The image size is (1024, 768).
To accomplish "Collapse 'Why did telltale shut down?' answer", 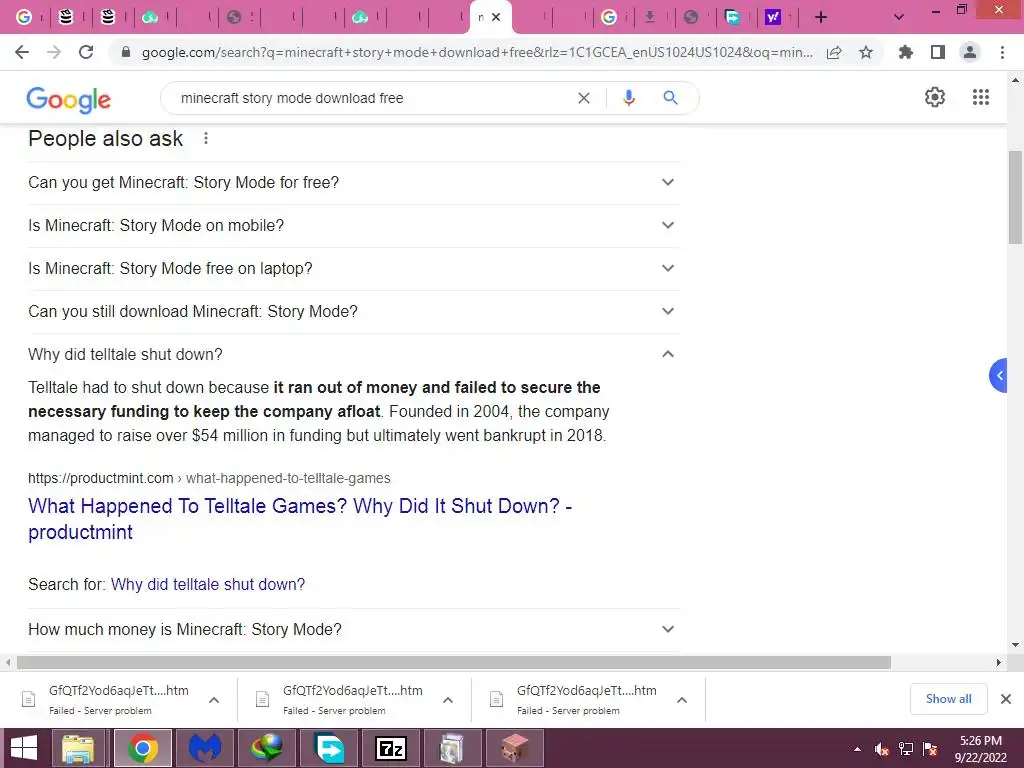I will (353, 355).
